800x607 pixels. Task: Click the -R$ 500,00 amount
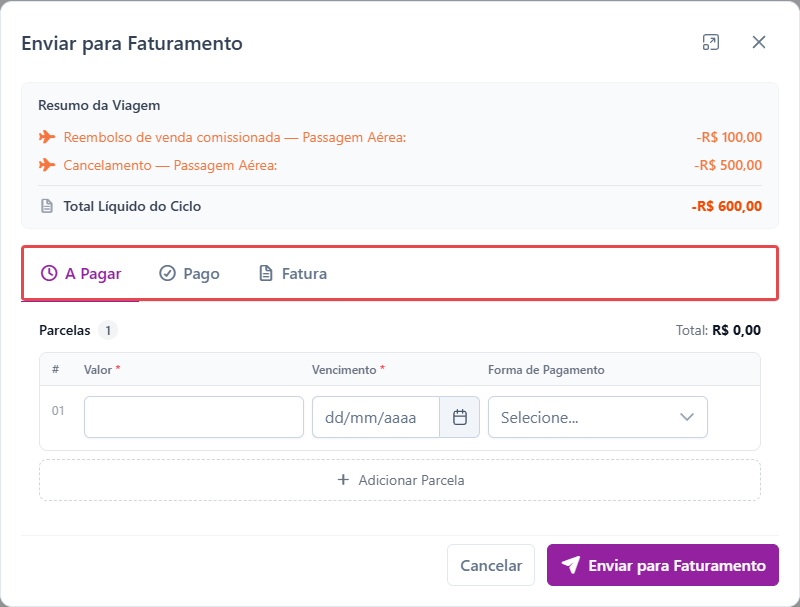point(728,165)
